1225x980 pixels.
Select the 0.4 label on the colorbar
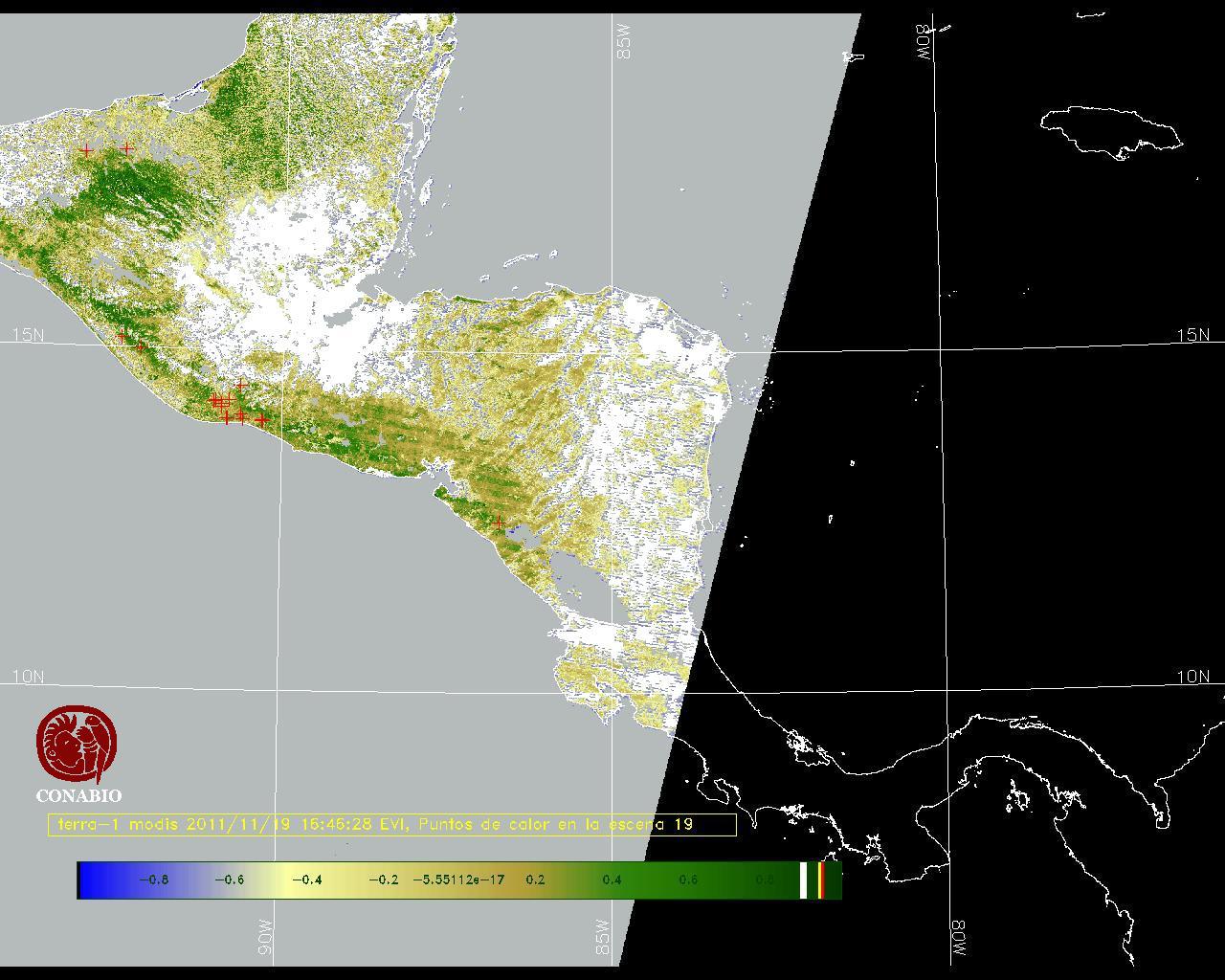pos(612,880)
